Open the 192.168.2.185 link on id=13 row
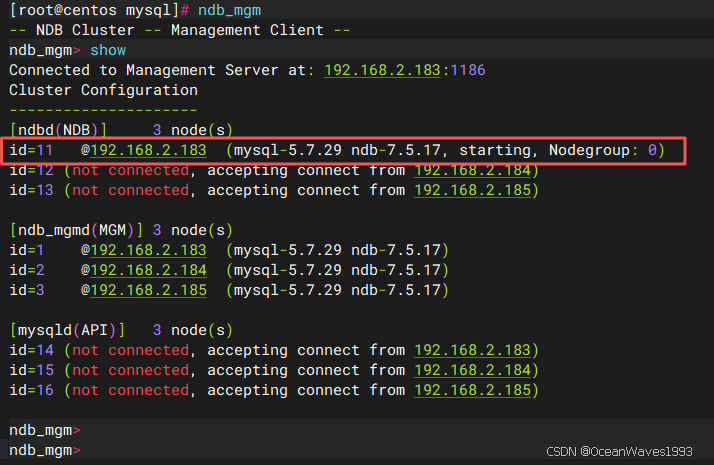Image resolution: width=714 pixels, height=465 pixels. [473, 190]
